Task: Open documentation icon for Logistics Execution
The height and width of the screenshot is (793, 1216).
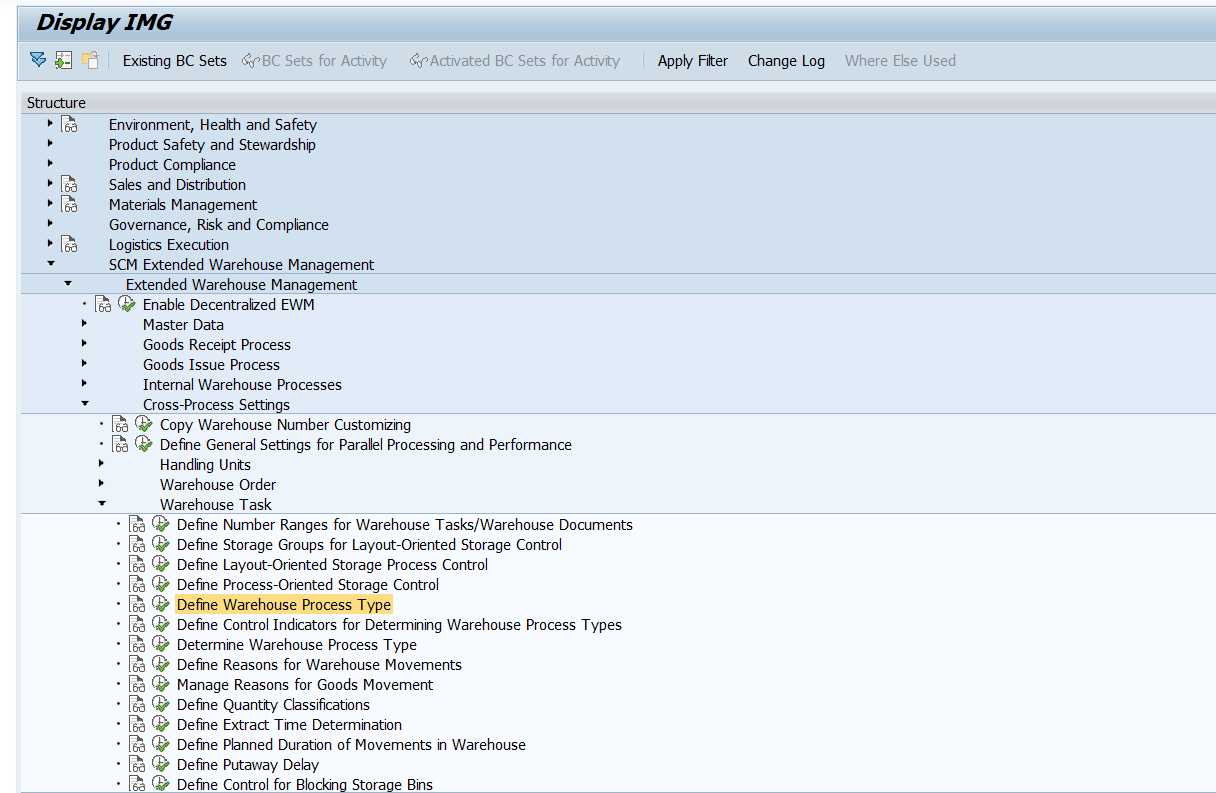Action: [69, 245]
